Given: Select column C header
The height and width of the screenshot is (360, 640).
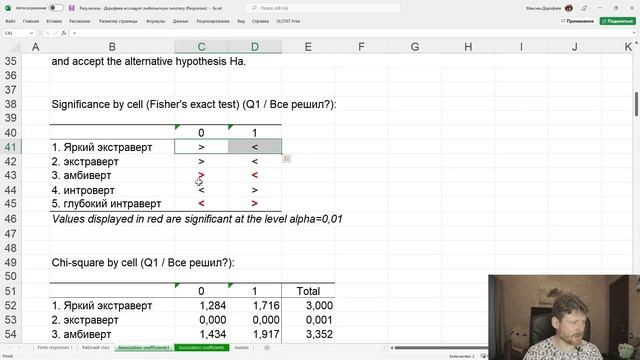Looking at the screenshot, I should tap(201, 47).
